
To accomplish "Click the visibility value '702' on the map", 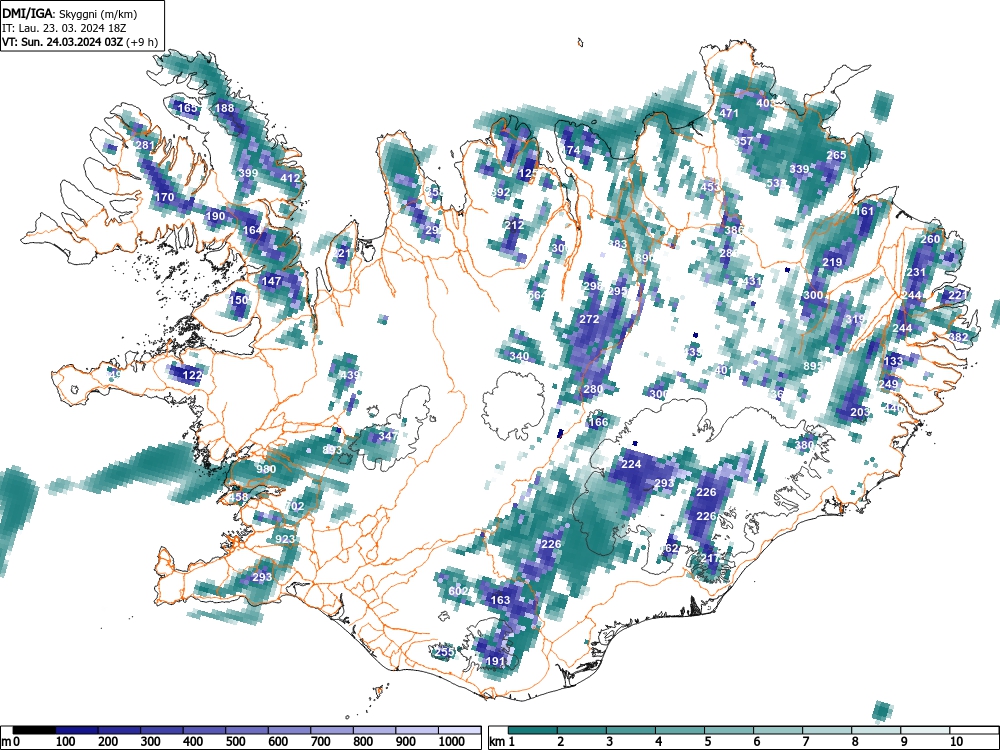I will click(x=295, y=506).
